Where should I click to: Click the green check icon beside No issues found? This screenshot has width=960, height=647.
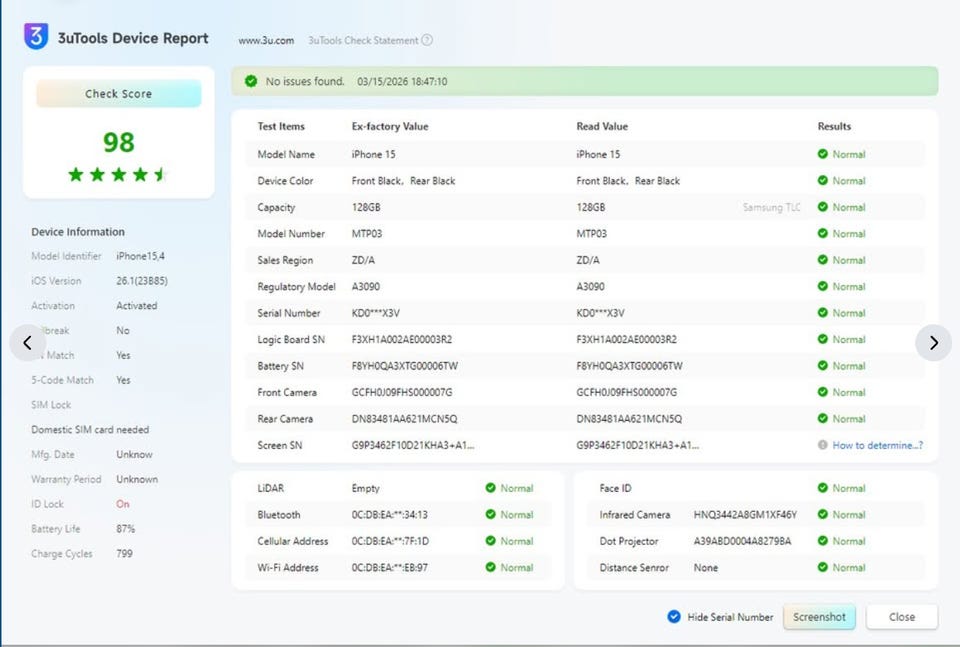[x=251, y=81]
